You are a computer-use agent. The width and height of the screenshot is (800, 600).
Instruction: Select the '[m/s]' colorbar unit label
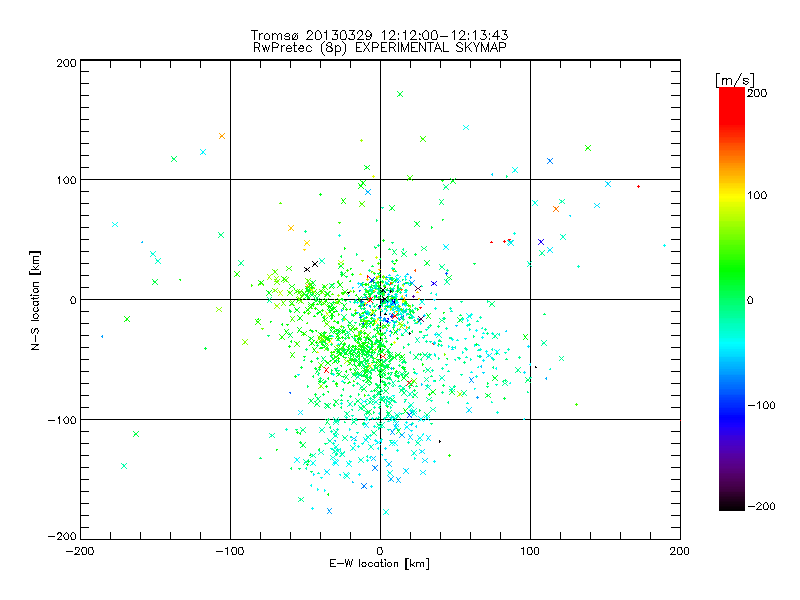pyautogui.click(x=735, y=80)
